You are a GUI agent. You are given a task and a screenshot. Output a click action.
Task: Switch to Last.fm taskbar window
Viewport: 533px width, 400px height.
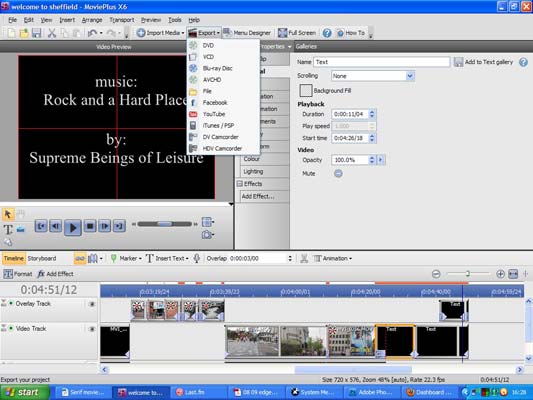click(x=198, y=393)
